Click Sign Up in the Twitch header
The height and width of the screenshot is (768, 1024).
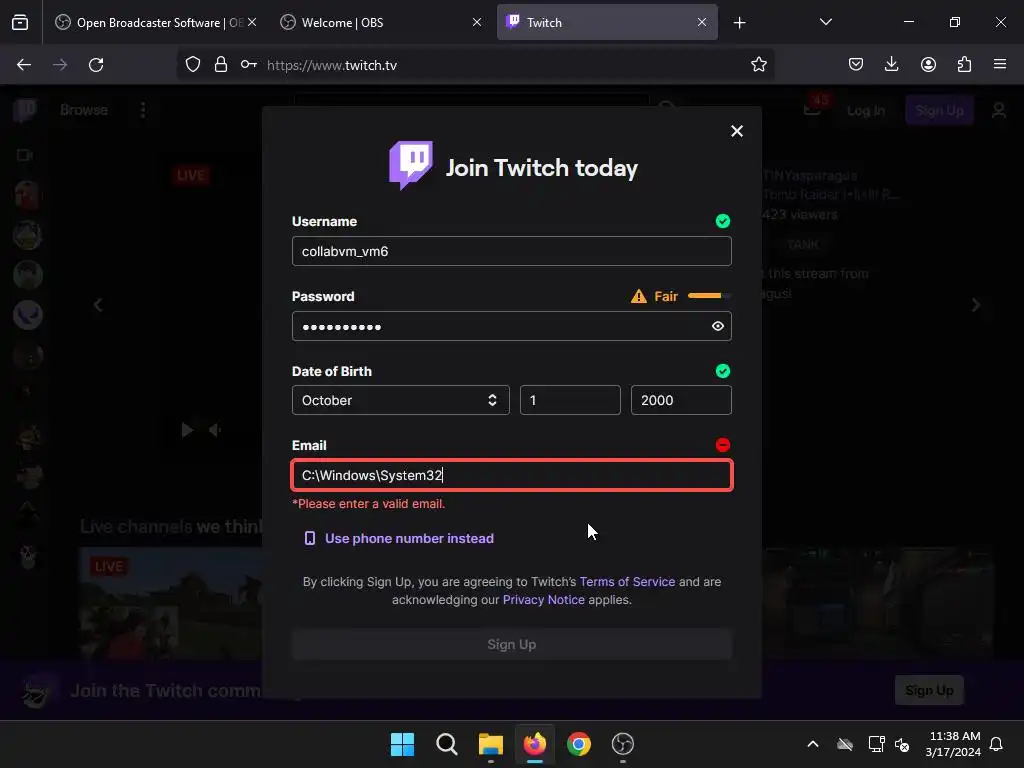[939, 110]
